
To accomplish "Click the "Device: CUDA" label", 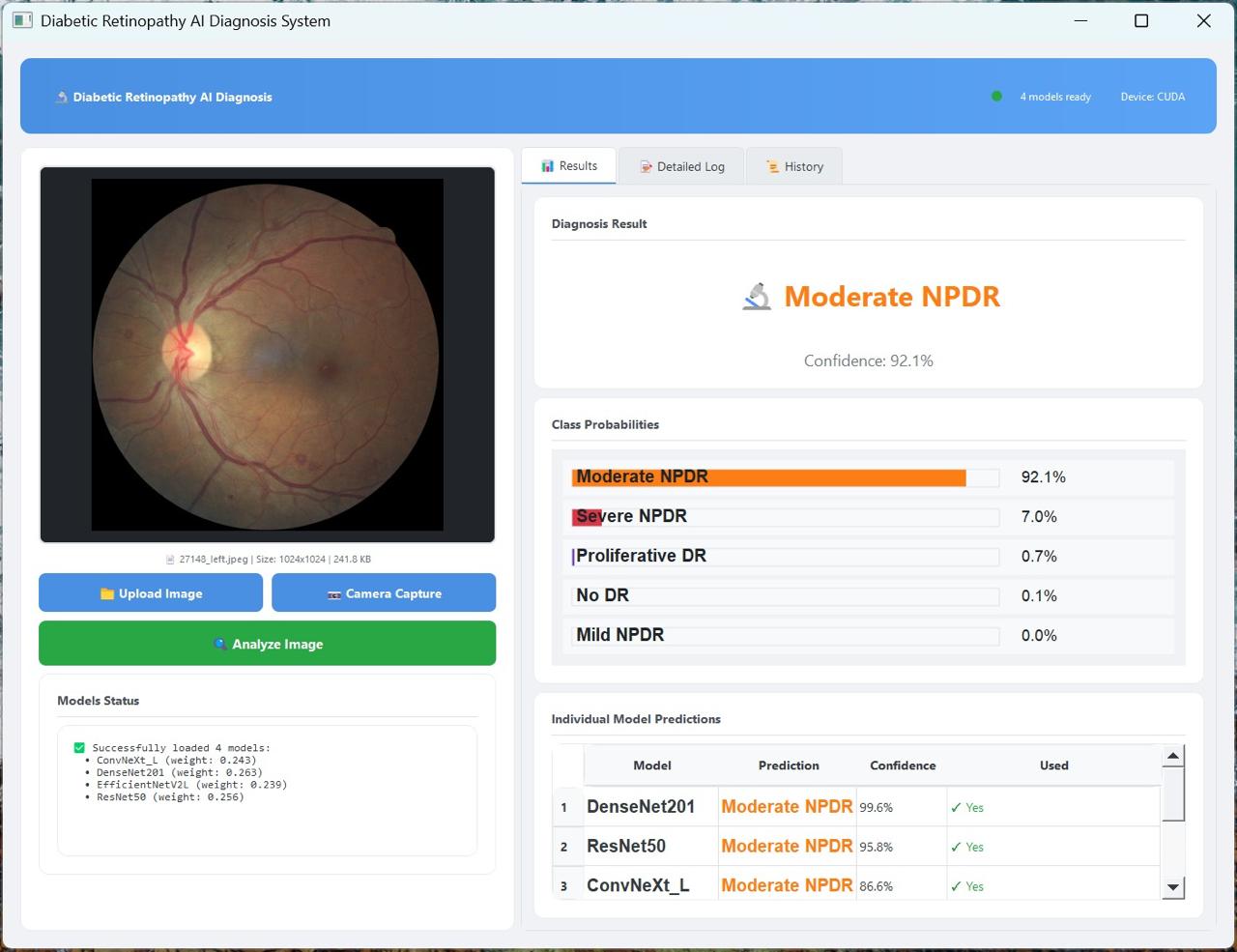I will [x=1153, y=97].
